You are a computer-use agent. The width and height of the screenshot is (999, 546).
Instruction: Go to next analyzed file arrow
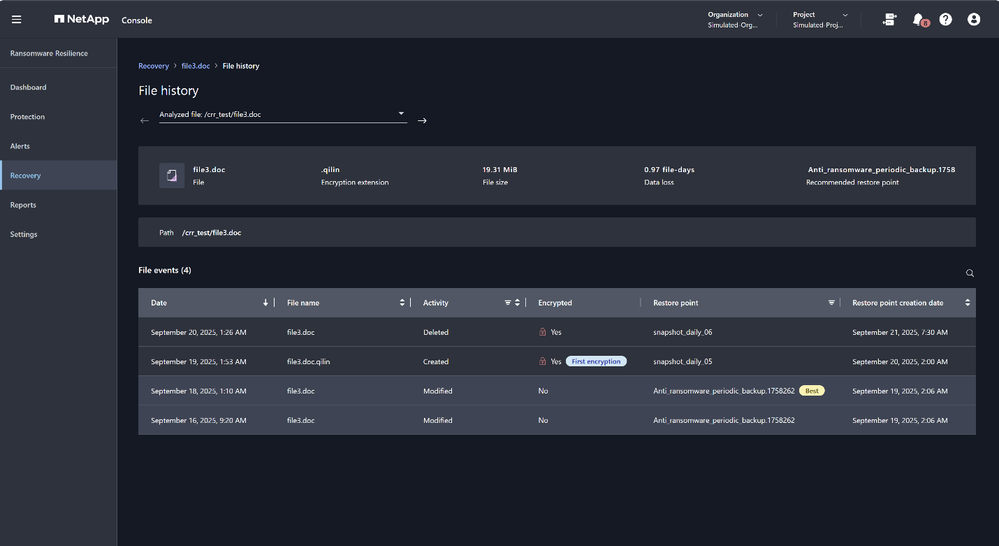coord(422,121)
